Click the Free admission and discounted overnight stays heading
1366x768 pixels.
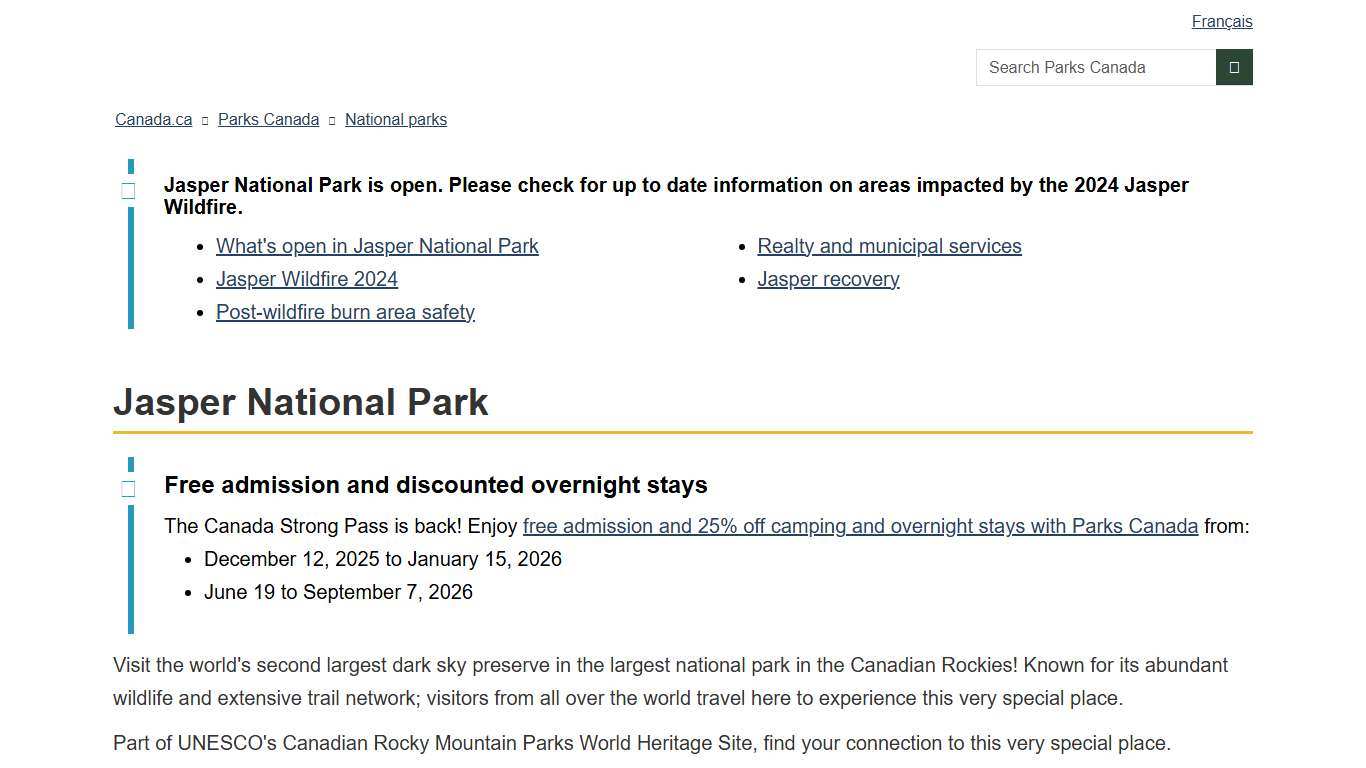[x=436, y=485]
